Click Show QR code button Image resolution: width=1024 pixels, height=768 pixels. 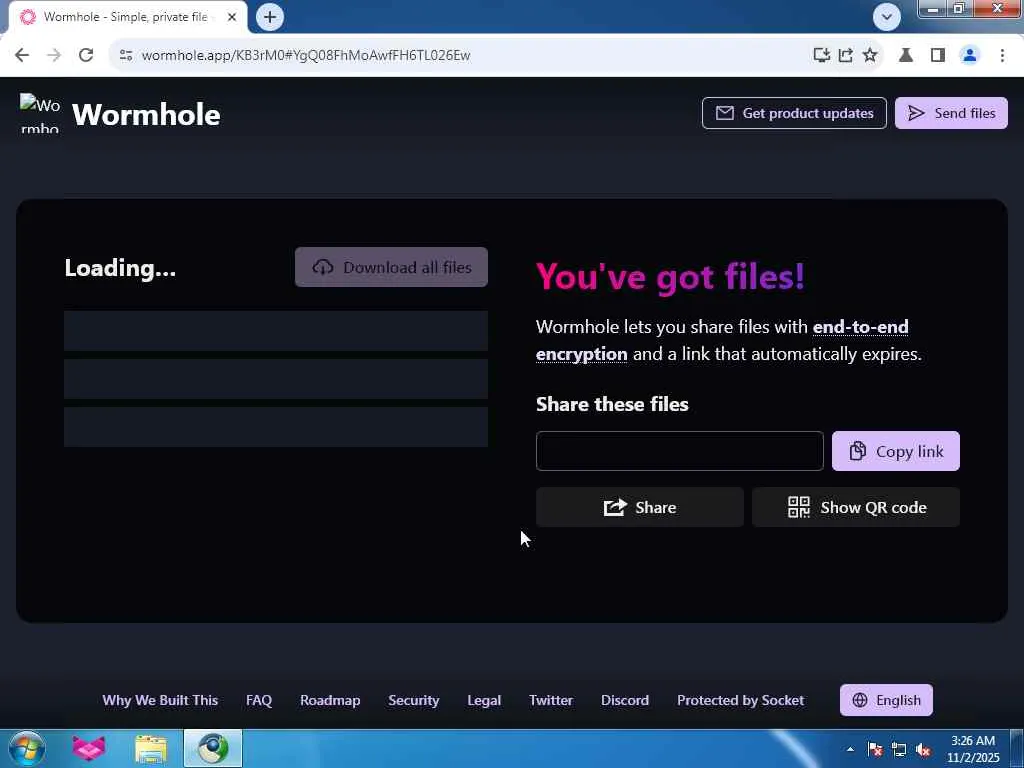856,507
